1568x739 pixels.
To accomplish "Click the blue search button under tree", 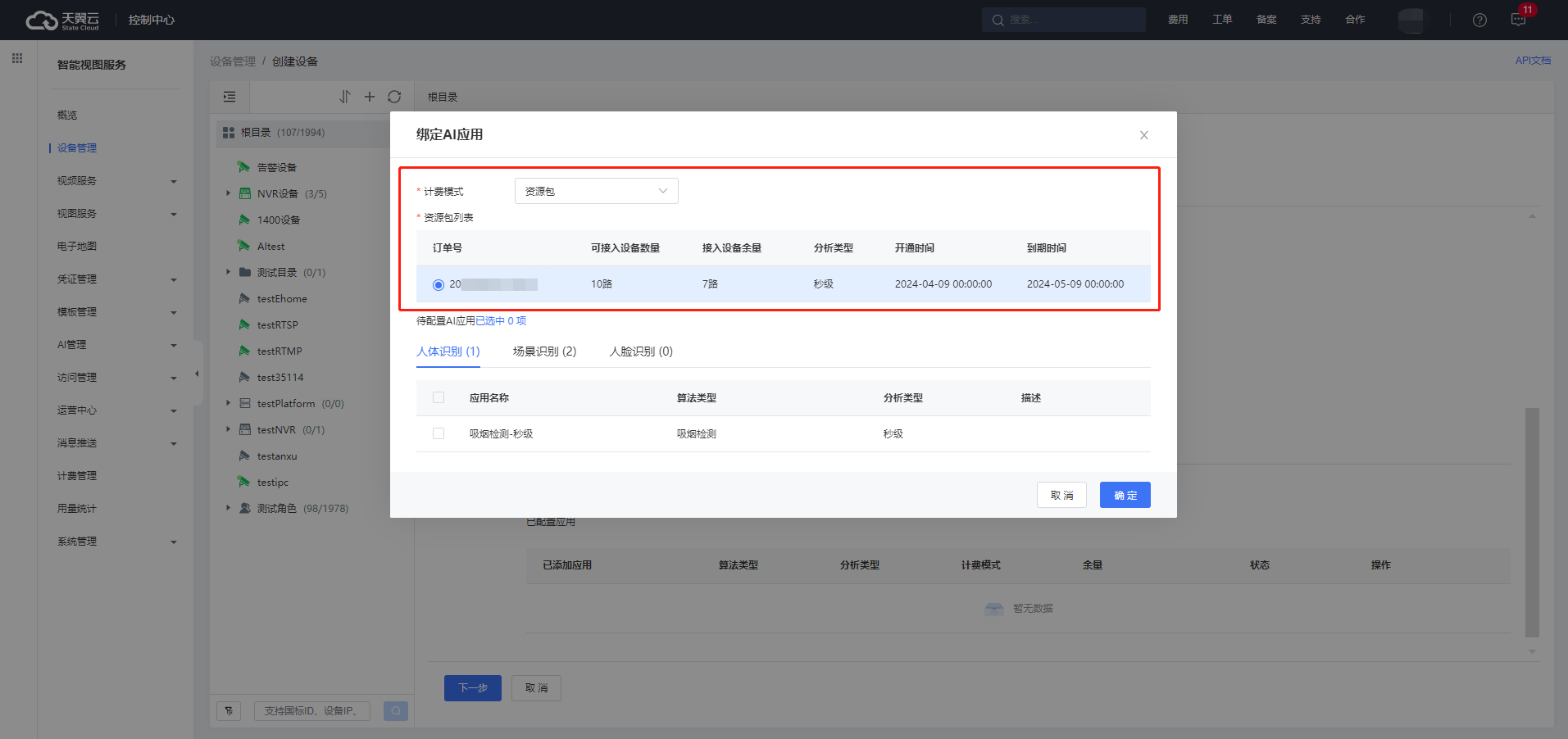I will [x=396, y=710].
